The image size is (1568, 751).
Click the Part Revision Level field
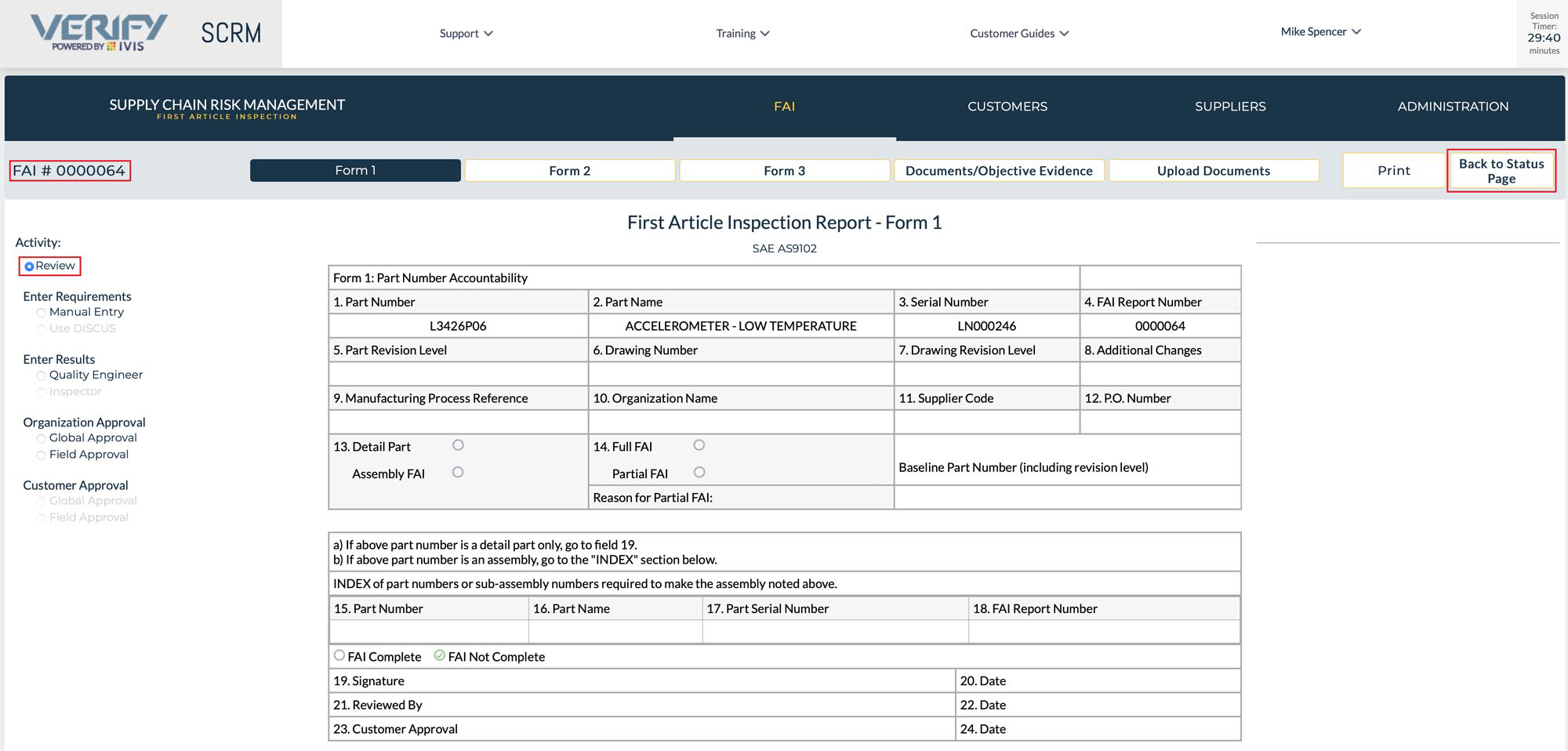[459, 374]
